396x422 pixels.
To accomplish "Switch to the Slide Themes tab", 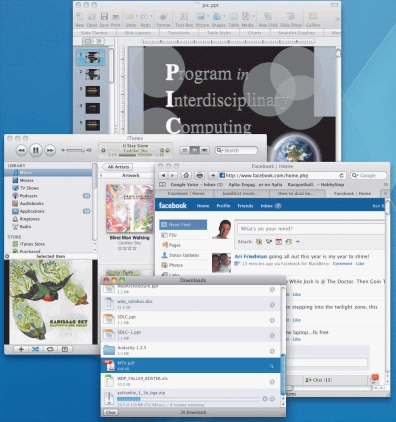I will click(x=94, y=33).
